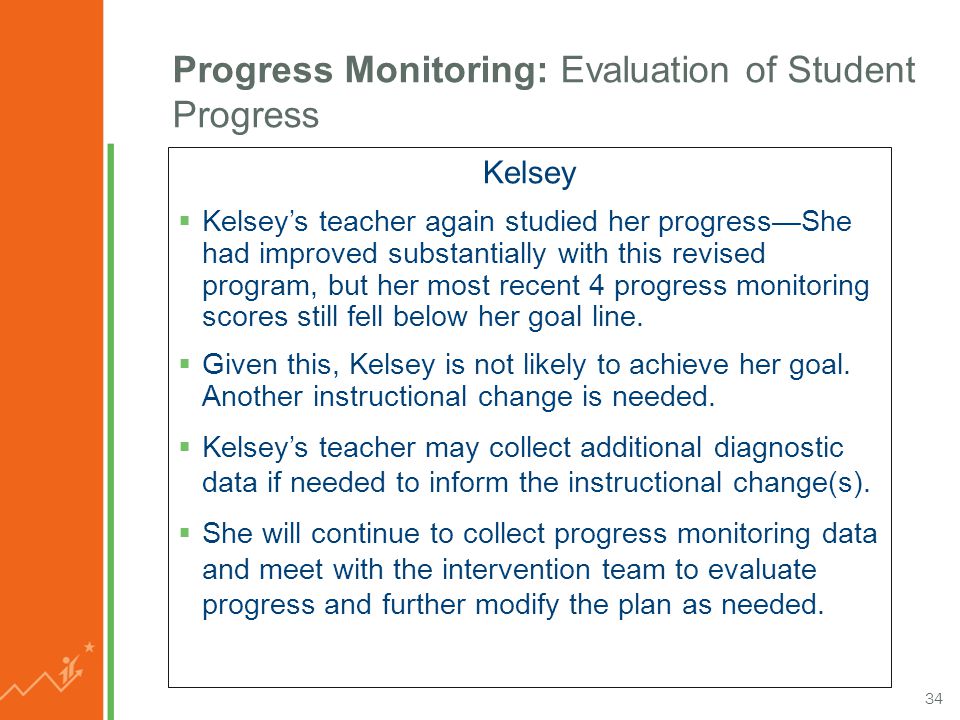960x720 pixels.
Task: Click 'Evaluation of Student' title text
Action: pyautogui.click(x=738, y=69)
